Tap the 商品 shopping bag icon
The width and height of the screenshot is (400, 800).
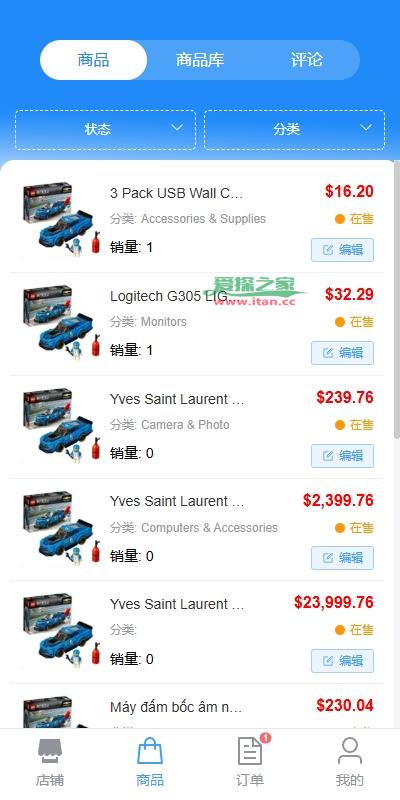(150, 751)
